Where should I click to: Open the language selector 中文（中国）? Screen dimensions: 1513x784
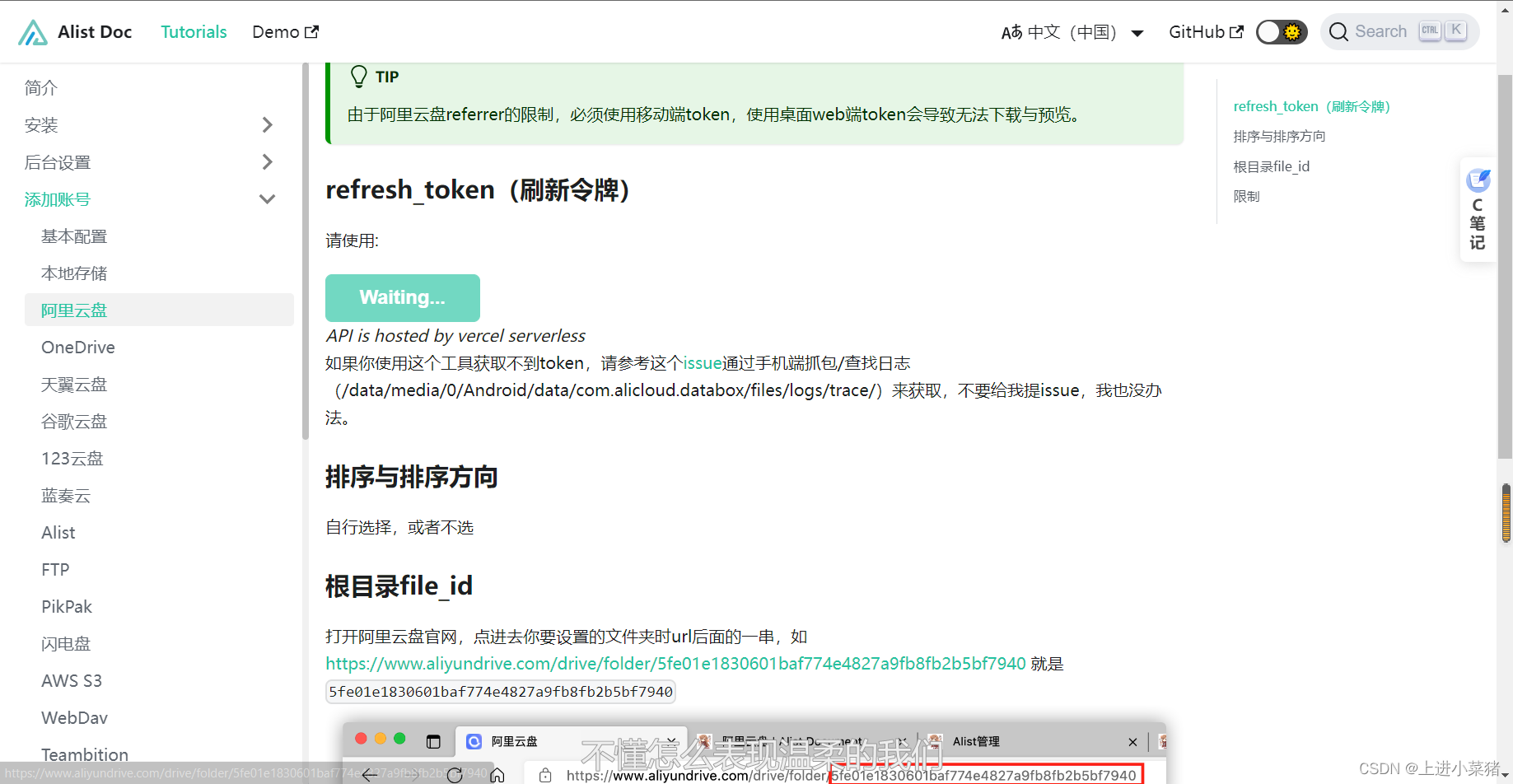click(x=1072, y=32)
